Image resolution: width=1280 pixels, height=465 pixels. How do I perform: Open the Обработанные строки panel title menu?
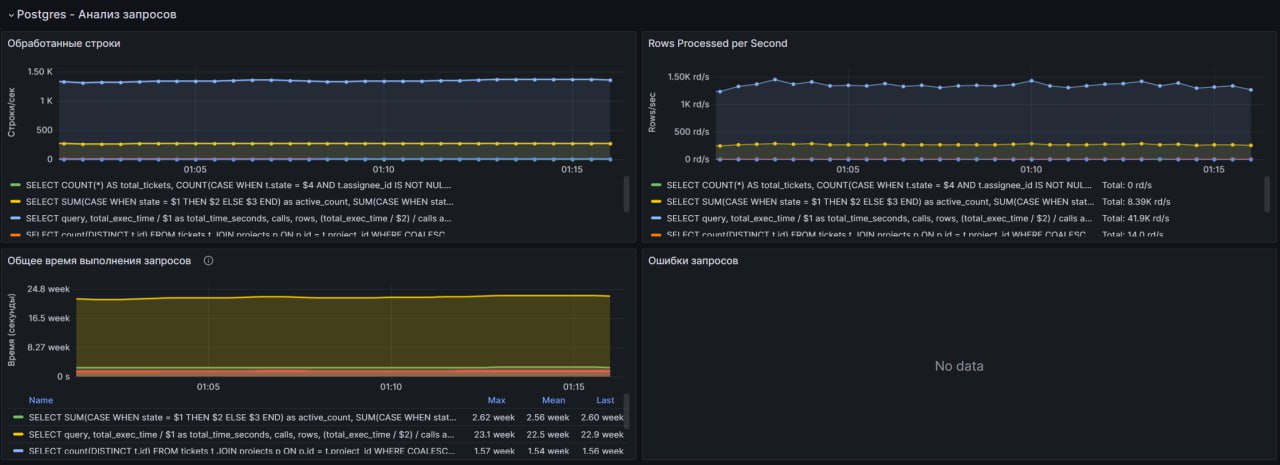tap(64, 44)
